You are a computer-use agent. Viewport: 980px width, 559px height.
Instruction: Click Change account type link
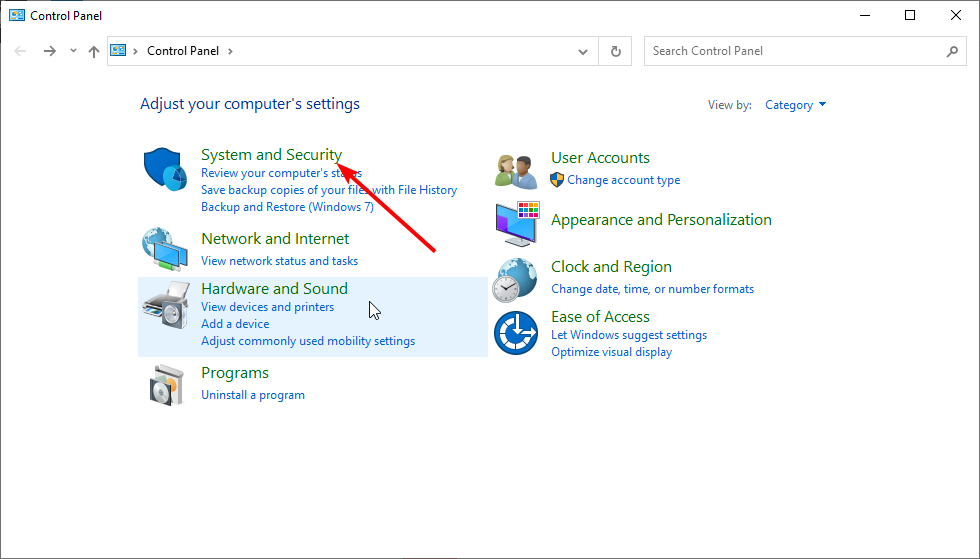coord(624,180)
